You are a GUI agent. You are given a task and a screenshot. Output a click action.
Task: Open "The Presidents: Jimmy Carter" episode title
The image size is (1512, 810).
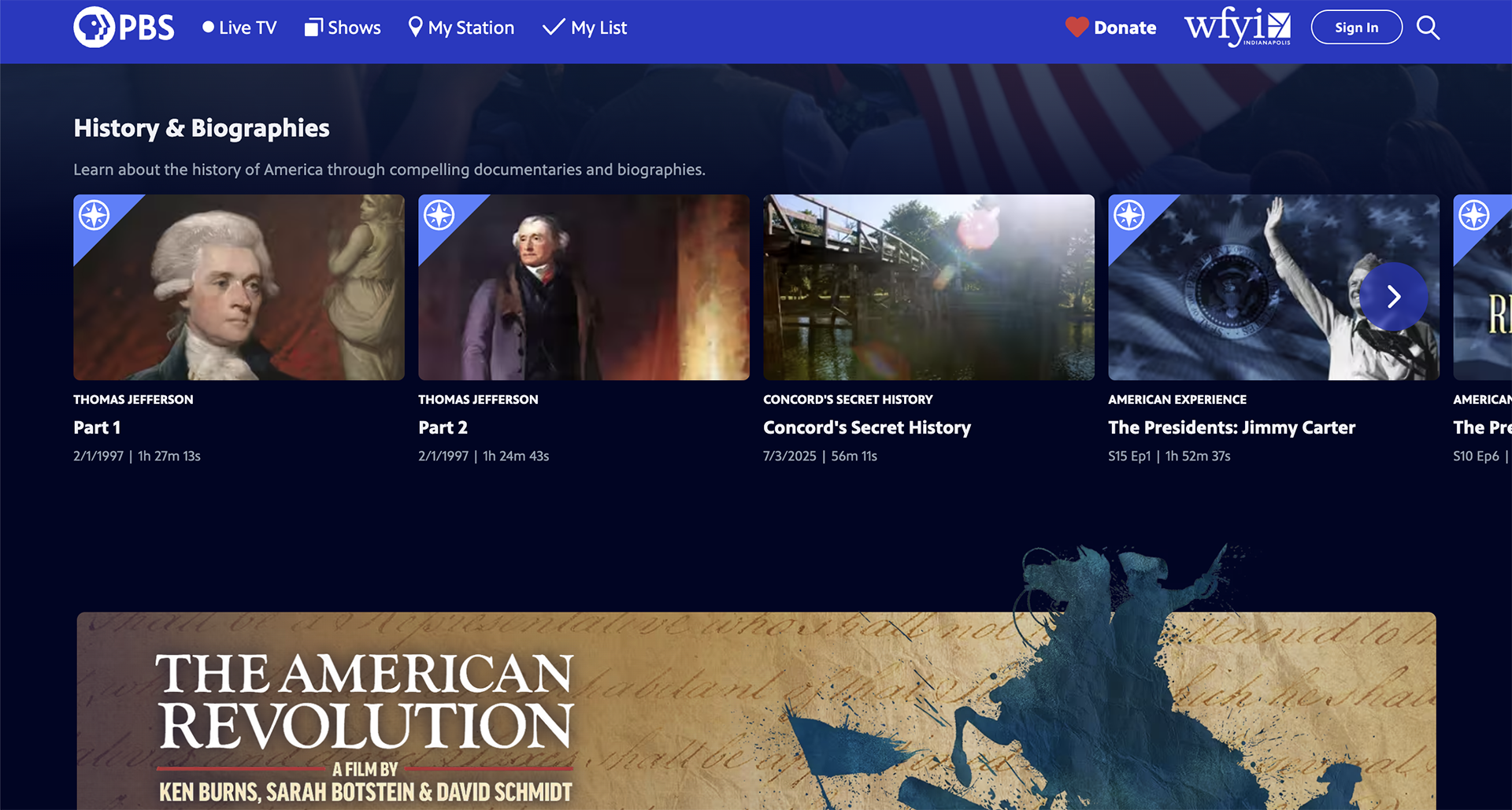click(1231, 427)
